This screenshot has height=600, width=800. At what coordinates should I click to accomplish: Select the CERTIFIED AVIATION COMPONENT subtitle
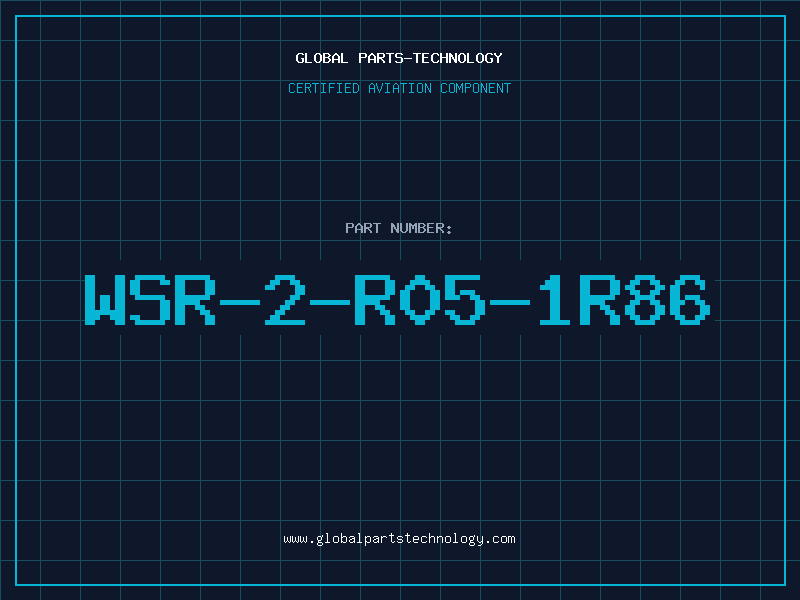[399, 88]
